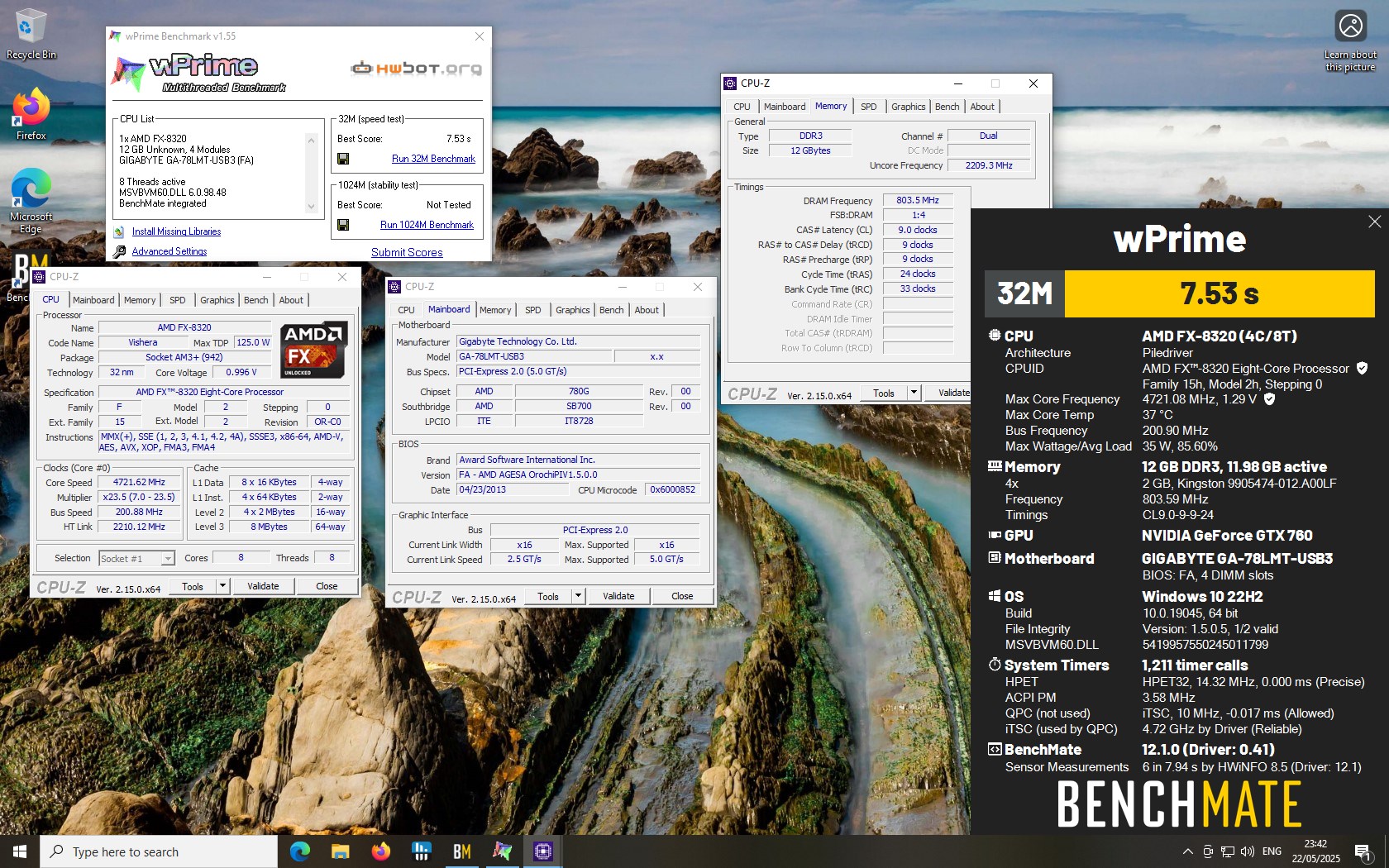Click Validate in the Mainboard window
This screenshot has height=868, width=1389.
(x=618, y=596)
